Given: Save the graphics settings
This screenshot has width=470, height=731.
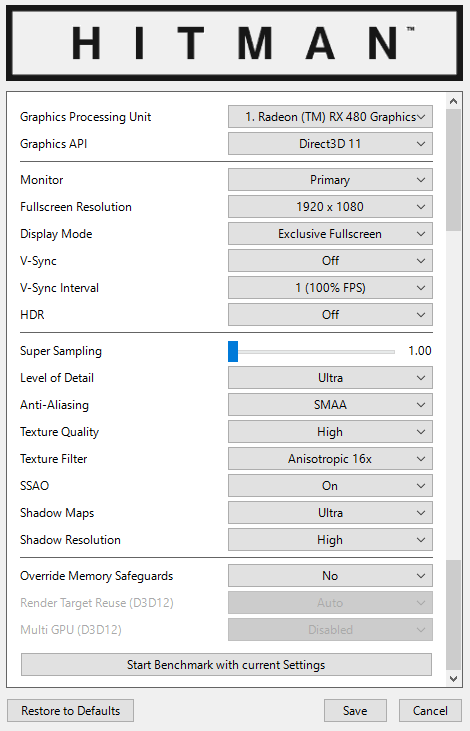Looking at the screenshot, I should 355,710.
